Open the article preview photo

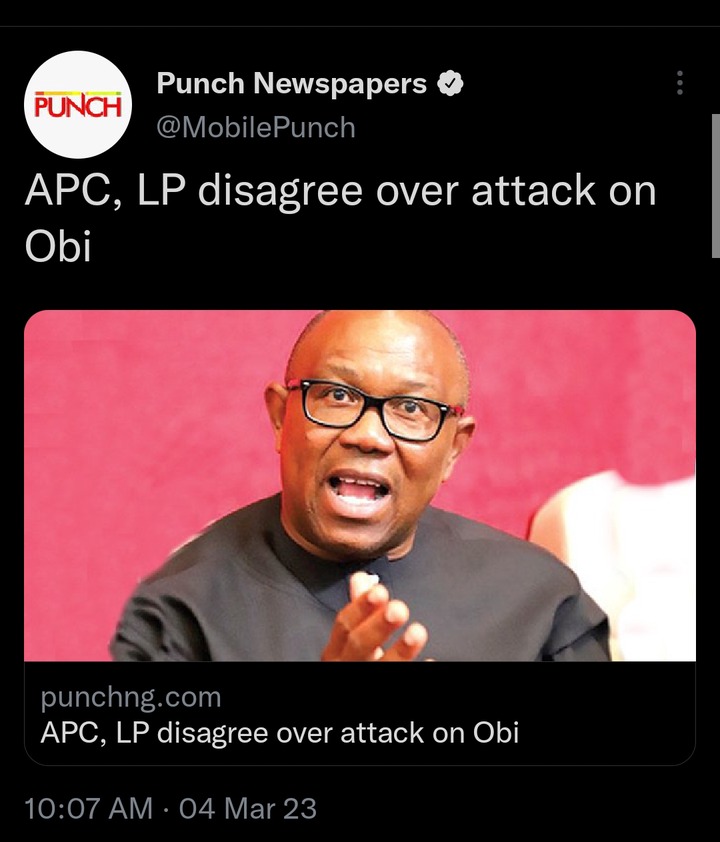click(x=360, y=485)
